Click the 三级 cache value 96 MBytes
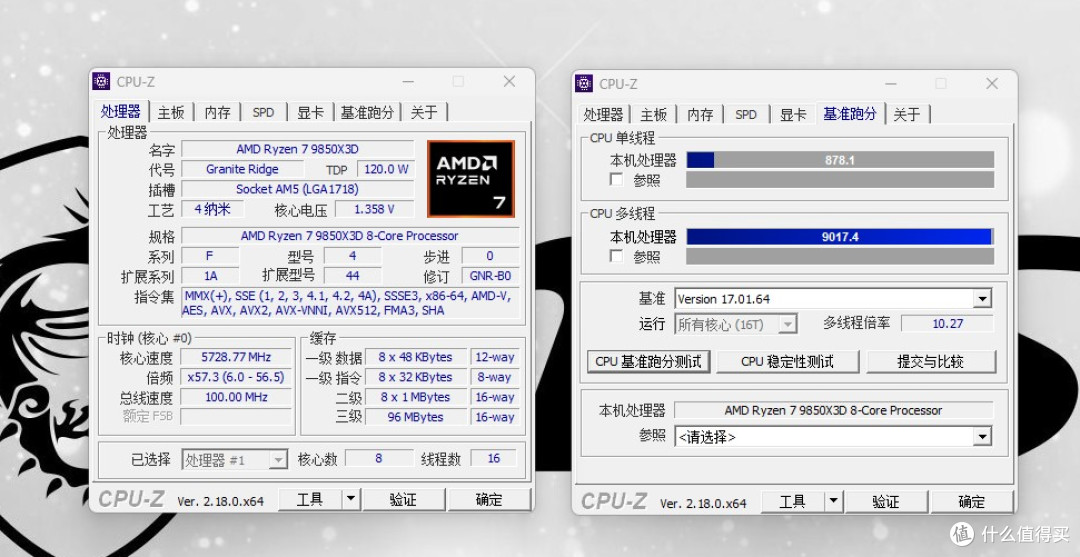Viewport: 1080px width, 557px height. tap(415, 417)
